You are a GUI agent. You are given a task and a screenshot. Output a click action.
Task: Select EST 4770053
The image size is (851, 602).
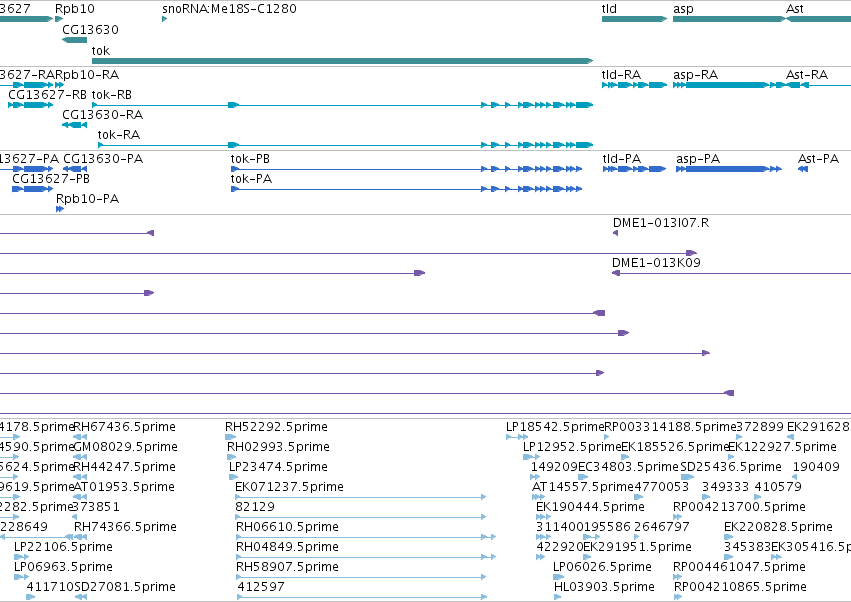pos(662,487)
